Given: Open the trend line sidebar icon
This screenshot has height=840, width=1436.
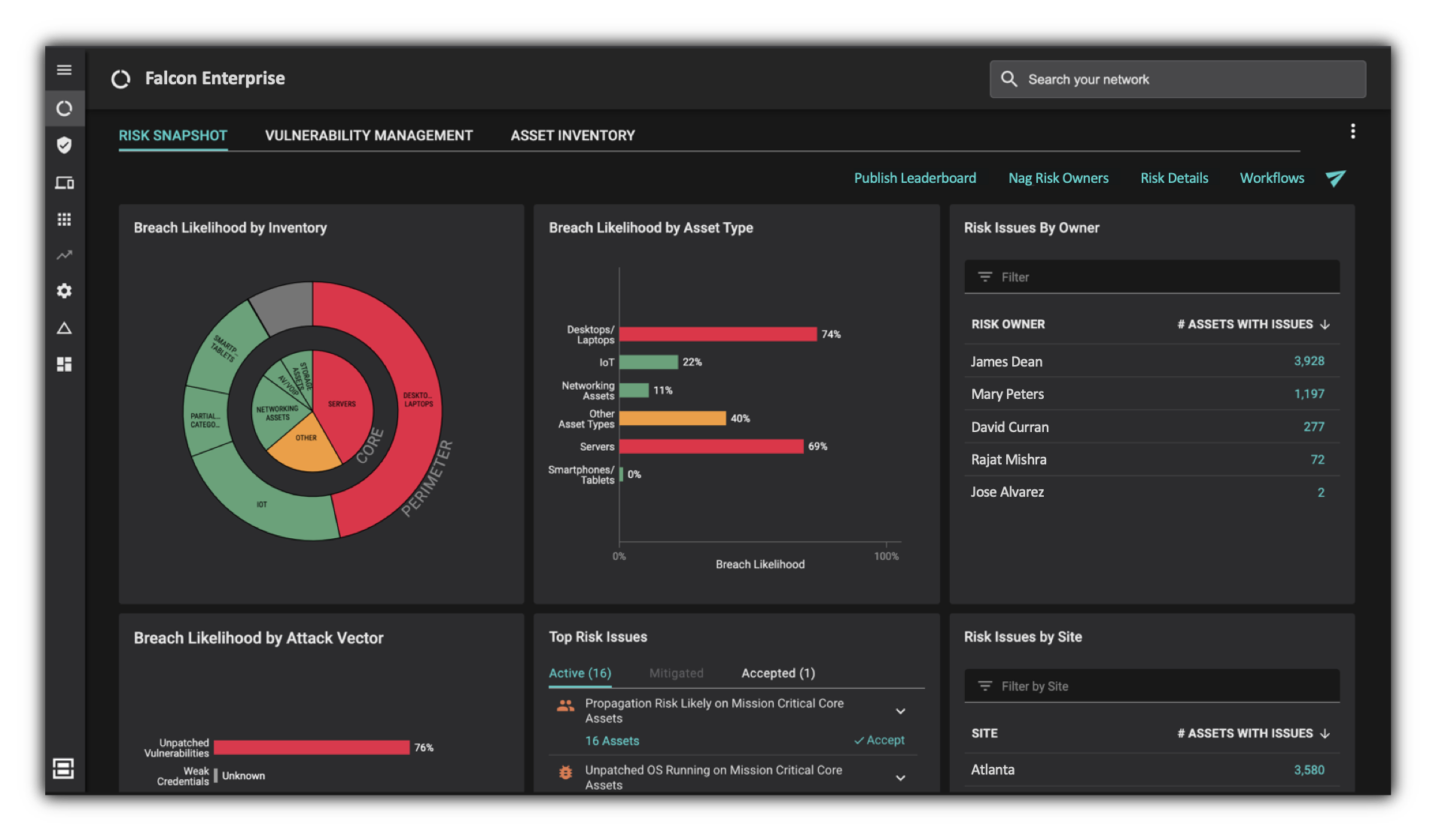Looking at the screenshot, I should tap(64, 255).
